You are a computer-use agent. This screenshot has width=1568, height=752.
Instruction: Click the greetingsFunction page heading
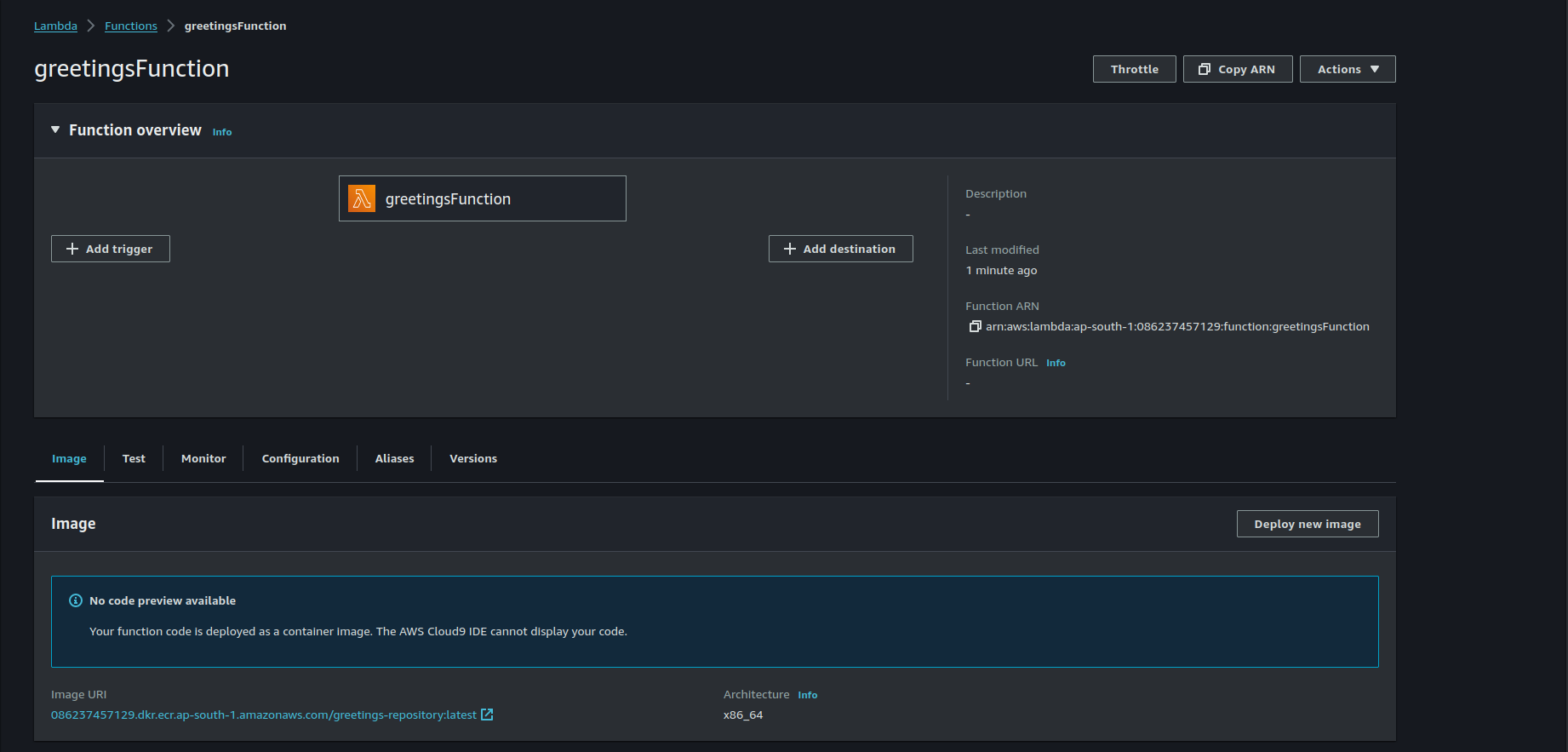(132, 68)
